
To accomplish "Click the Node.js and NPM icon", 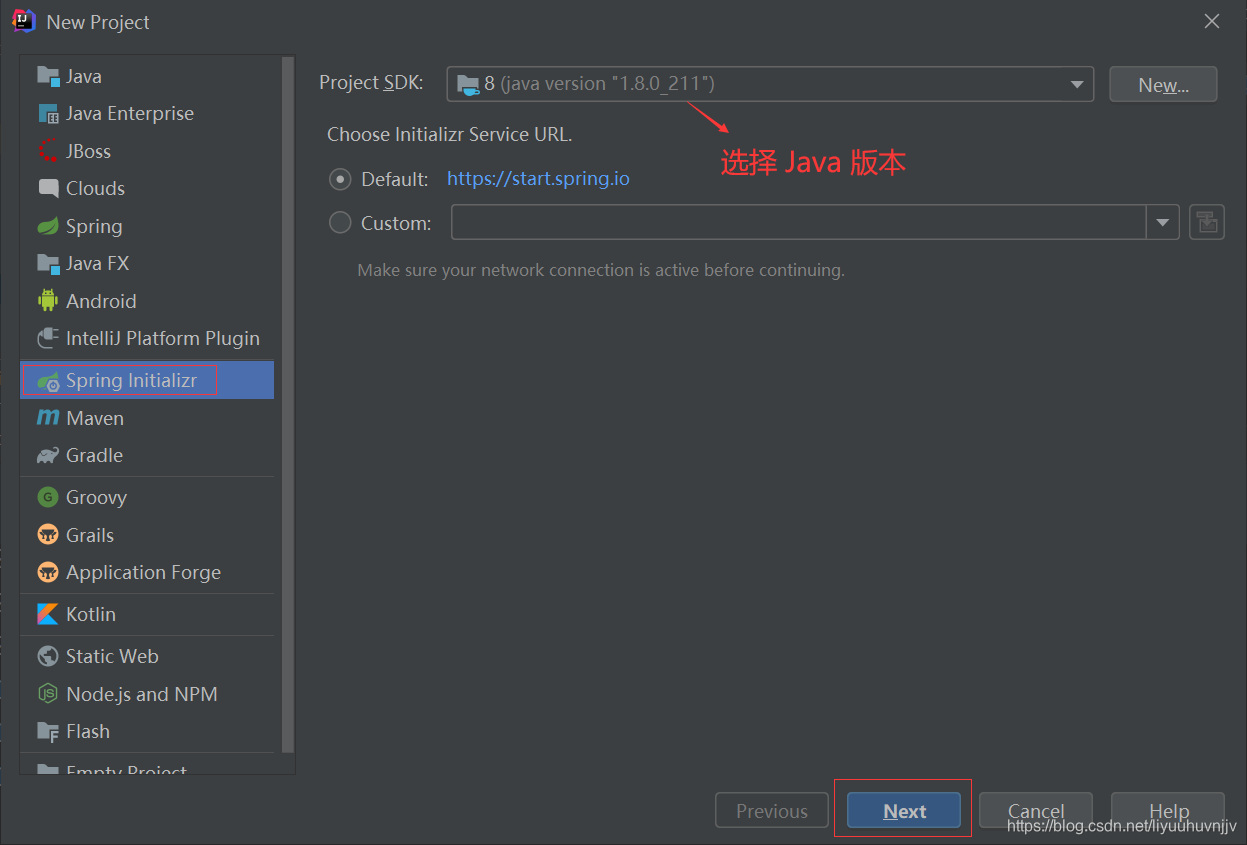I will [48, 694].
